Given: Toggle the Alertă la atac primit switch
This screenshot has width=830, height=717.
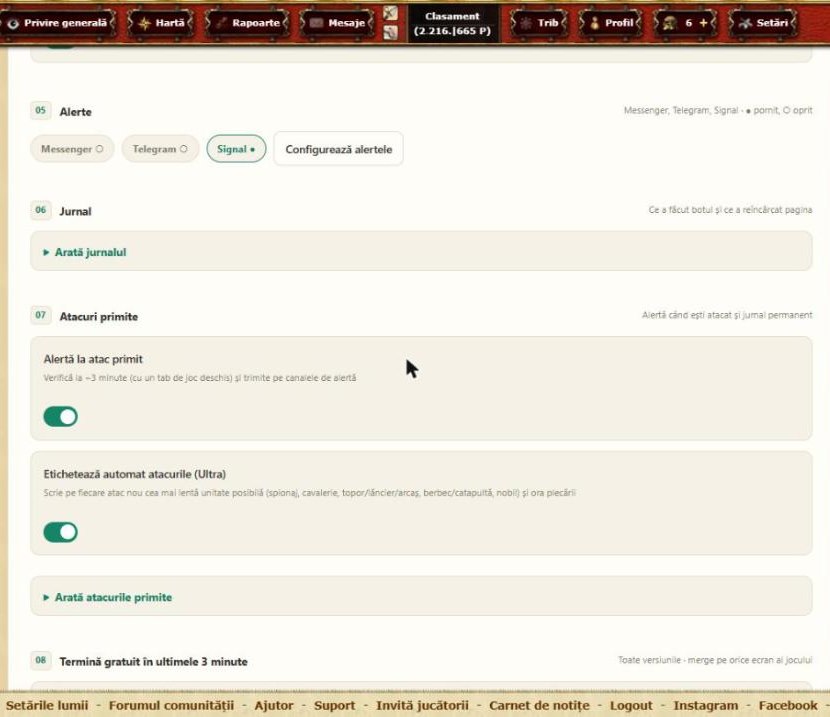Looking at the screenshot, I should pos(60,417).
